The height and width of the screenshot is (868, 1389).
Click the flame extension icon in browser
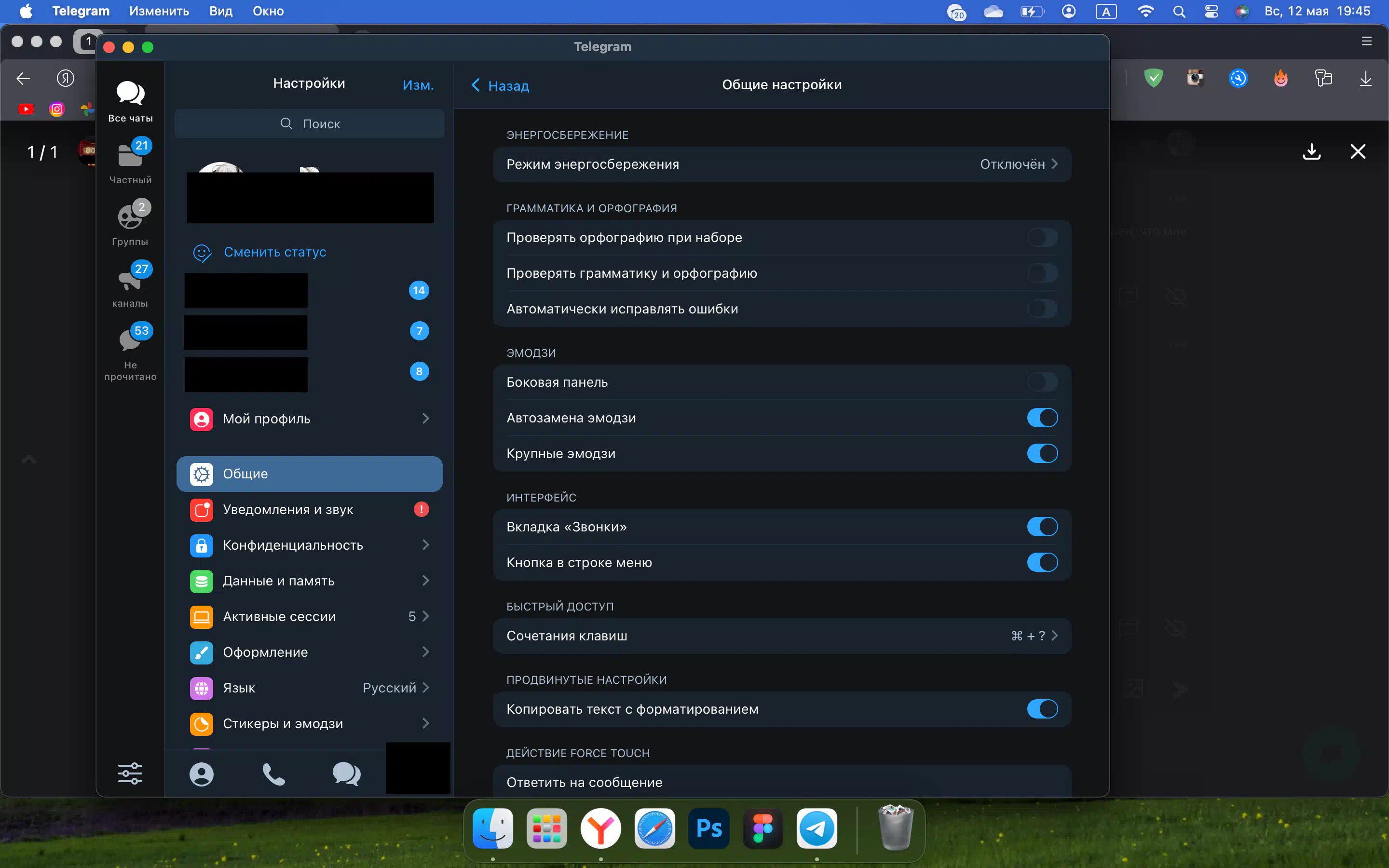coord(1281,78)
